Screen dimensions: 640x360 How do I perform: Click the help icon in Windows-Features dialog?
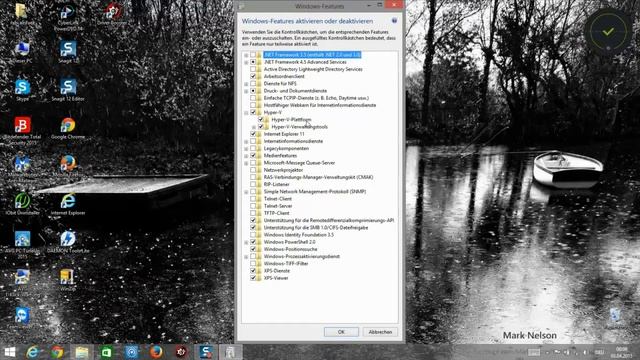(394, 20)
